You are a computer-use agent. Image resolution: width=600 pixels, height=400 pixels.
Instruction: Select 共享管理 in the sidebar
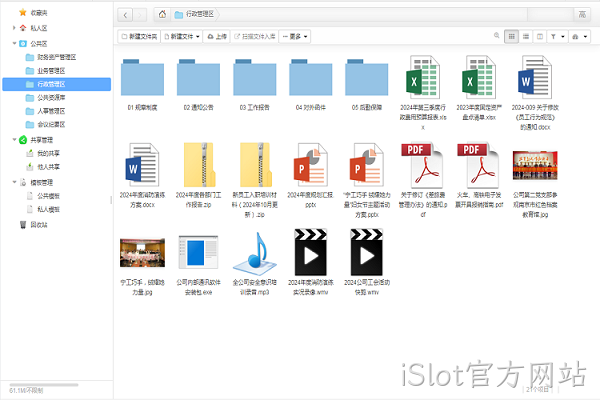tap(36, 140)
